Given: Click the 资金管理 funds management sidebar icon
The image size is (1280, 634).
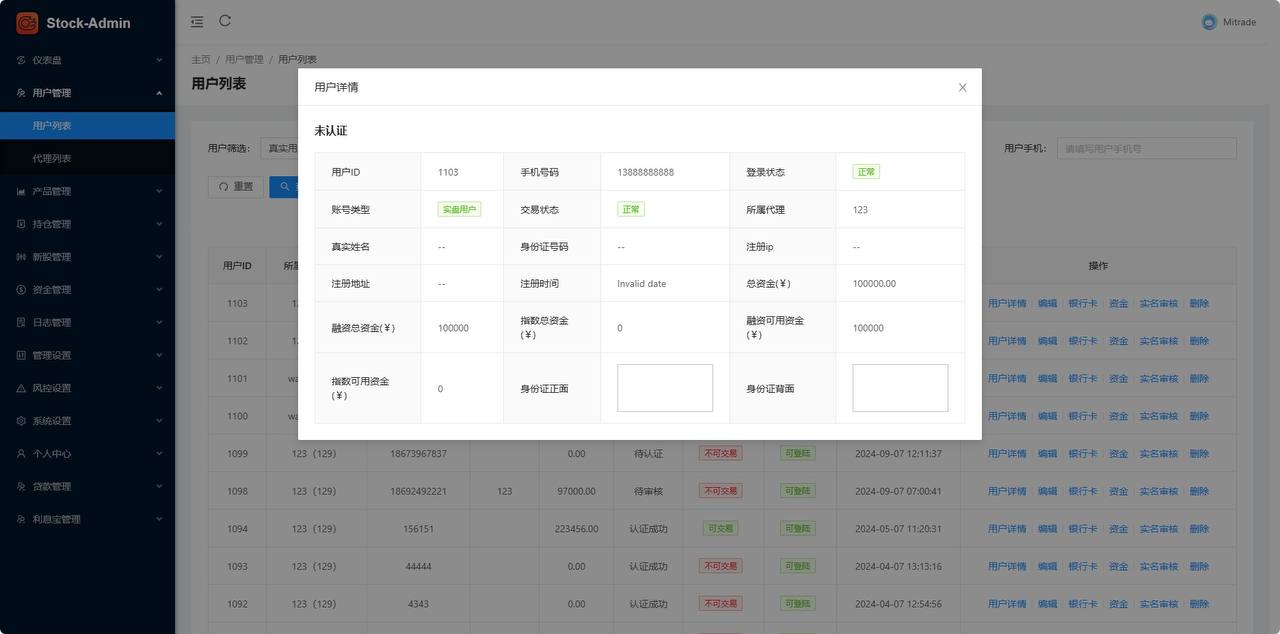Looking at the screenshot, I should 18,289.
